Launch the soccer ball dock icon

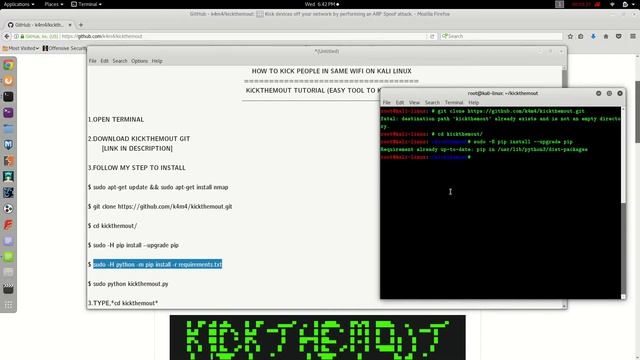coord(8,209)
